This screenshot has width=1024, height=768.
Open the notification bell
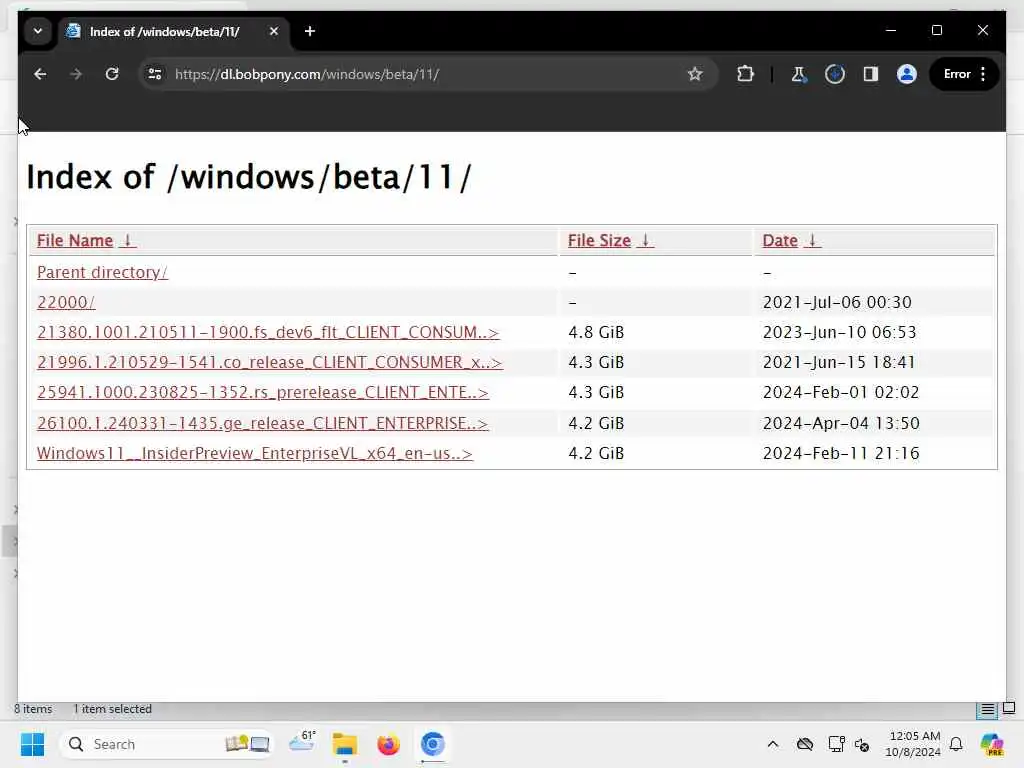pyautogui.click(x=956, y=744)
